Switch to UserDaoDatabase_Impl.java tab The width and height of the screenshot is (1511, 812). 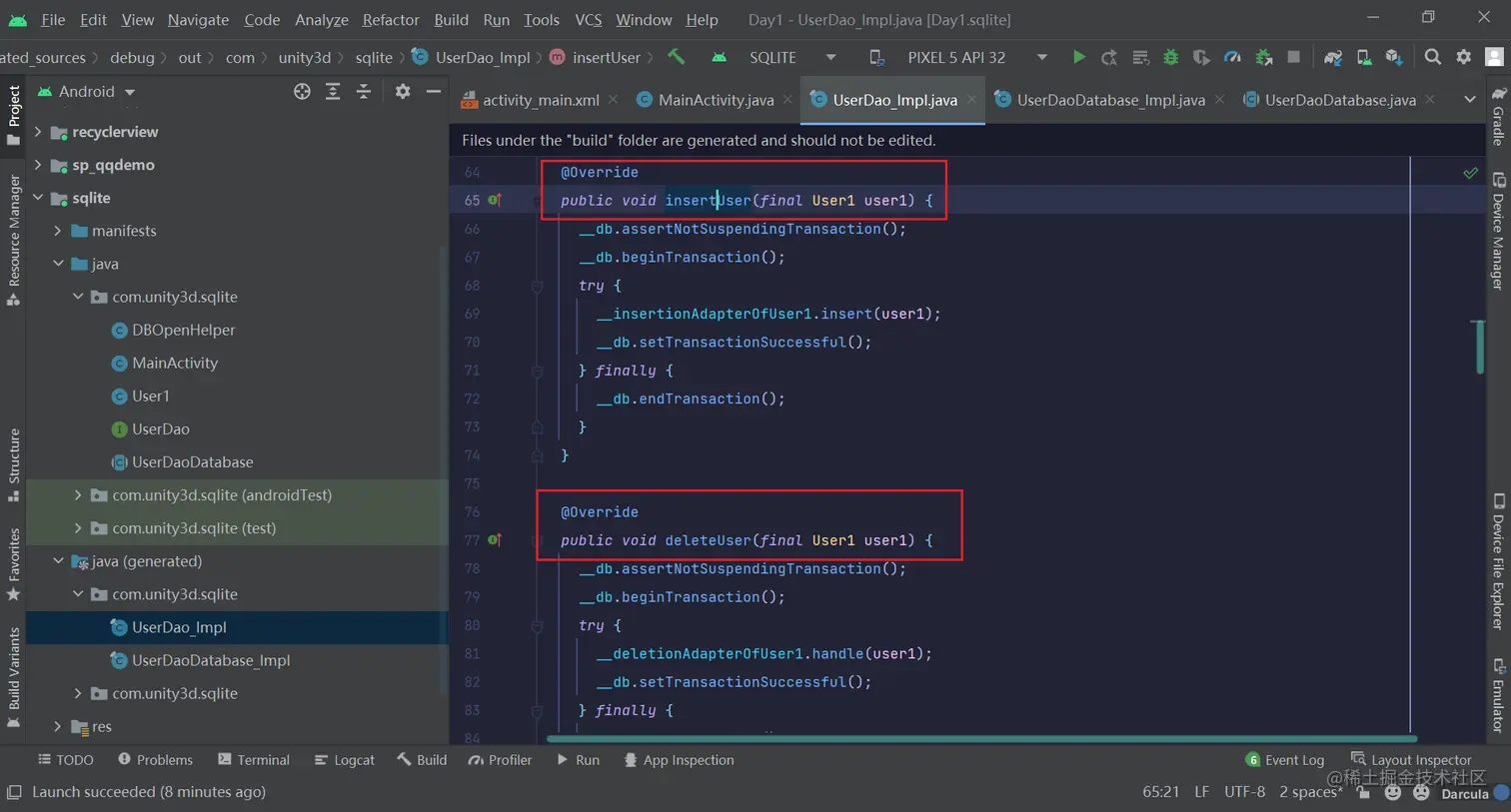pyautogui.click(x=1110, y=100)
